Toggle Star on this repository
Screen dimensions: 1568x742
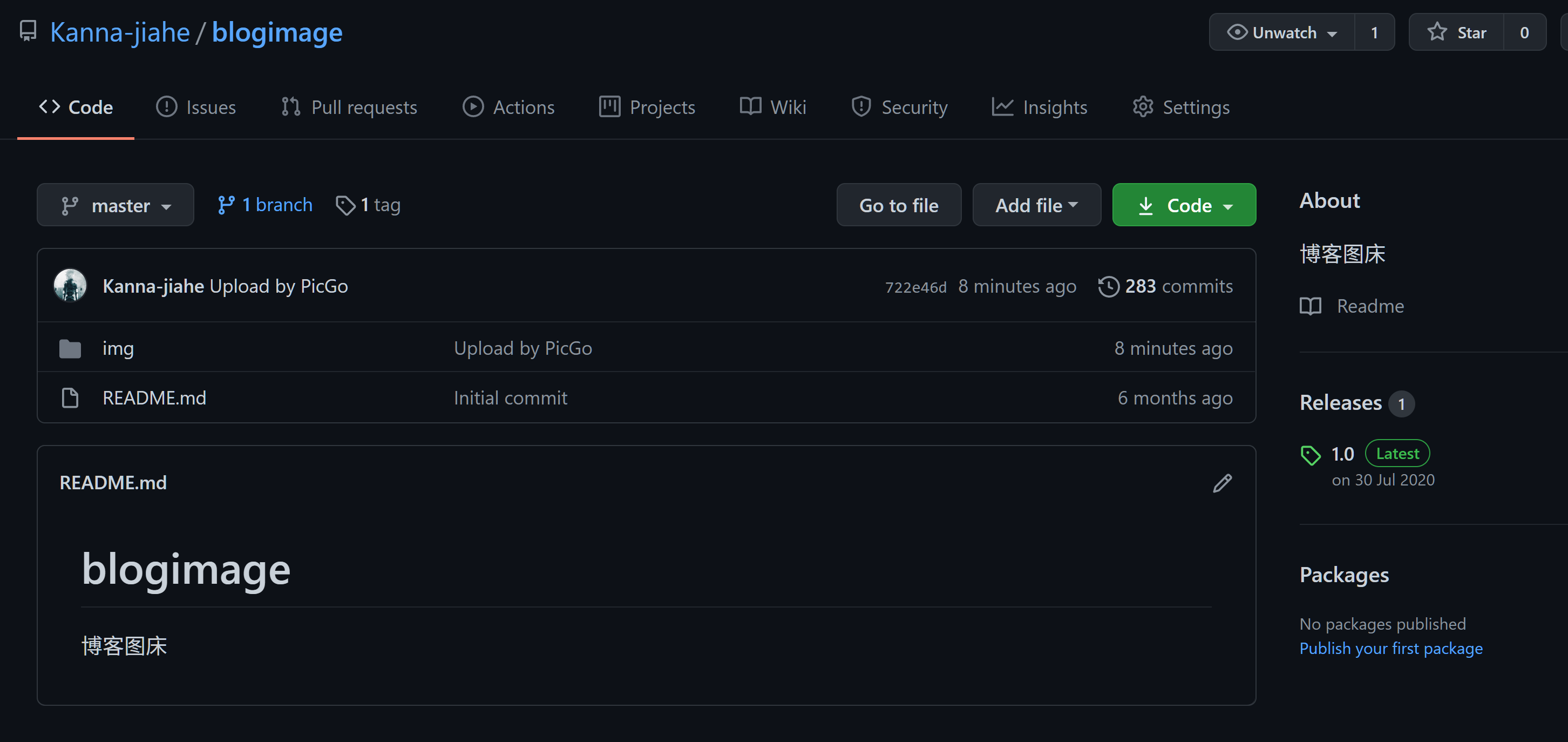[x=1457, y=32]
